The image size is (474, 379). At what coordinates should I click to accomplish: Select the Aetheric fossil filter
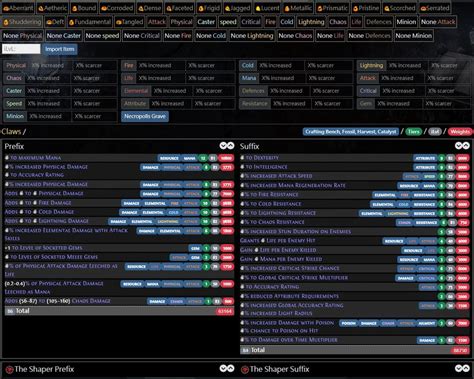click(x=53, y=8)
